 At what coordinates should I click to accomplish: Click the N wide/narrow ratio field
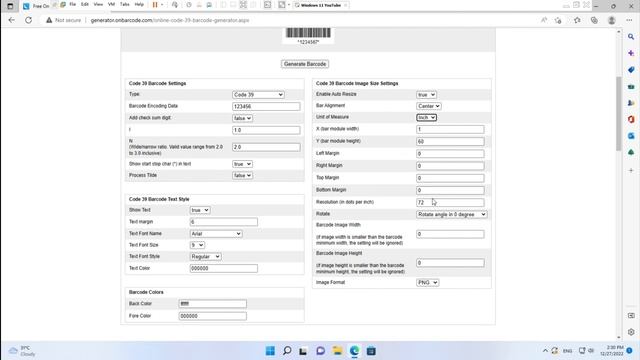coord(266,147)
